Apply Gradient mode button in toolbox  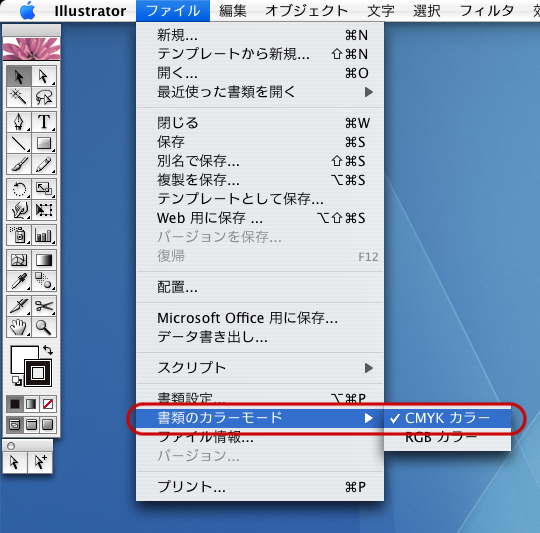31,404
